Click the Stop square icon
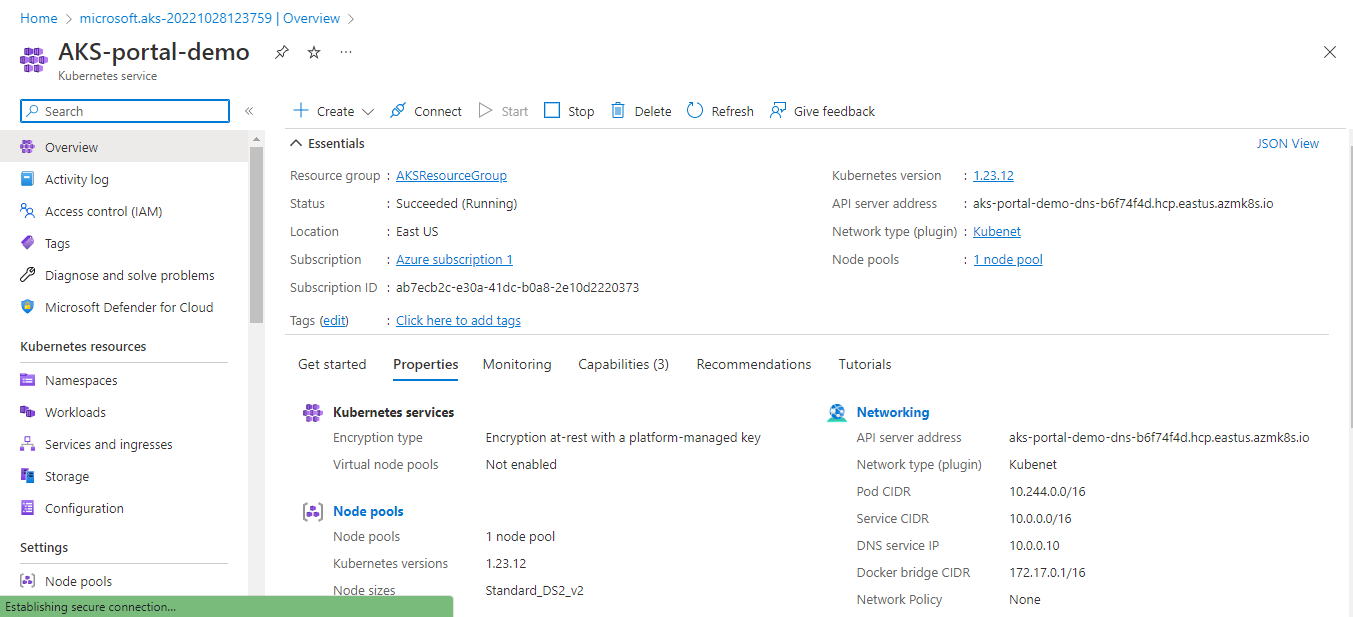 [552, 110]
